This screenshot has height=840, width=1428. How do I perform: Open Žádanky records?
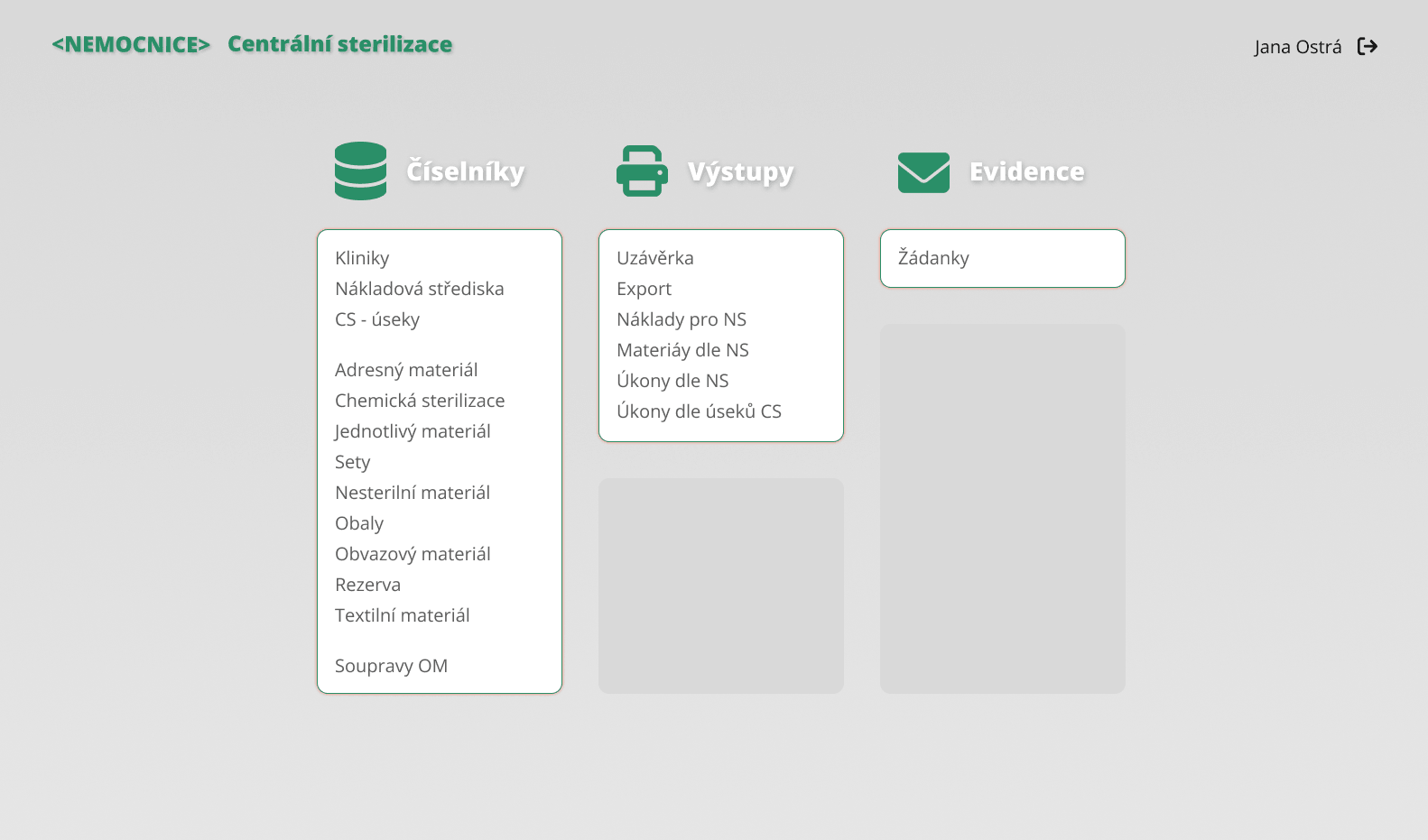[933, 258]
